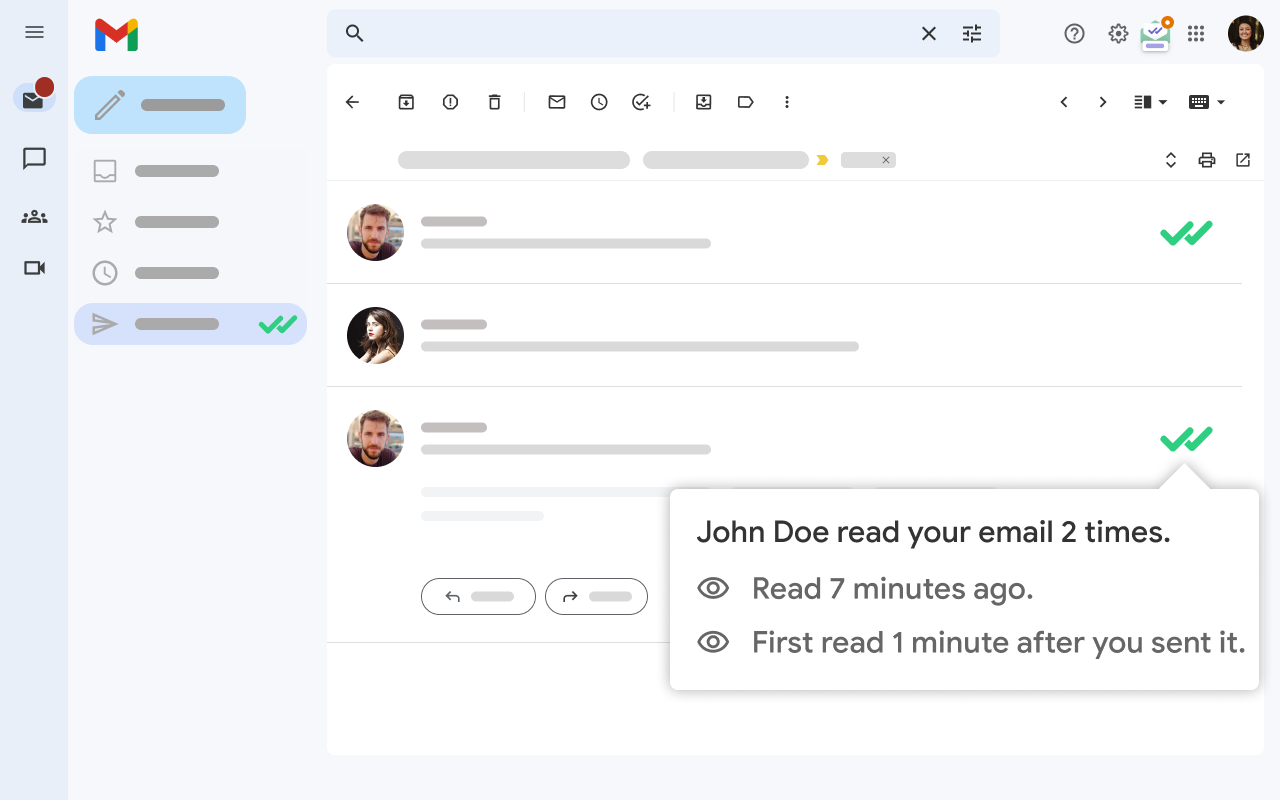Reply to the last message
Viewport: 1280px width, 800px height.
[478, 596]
